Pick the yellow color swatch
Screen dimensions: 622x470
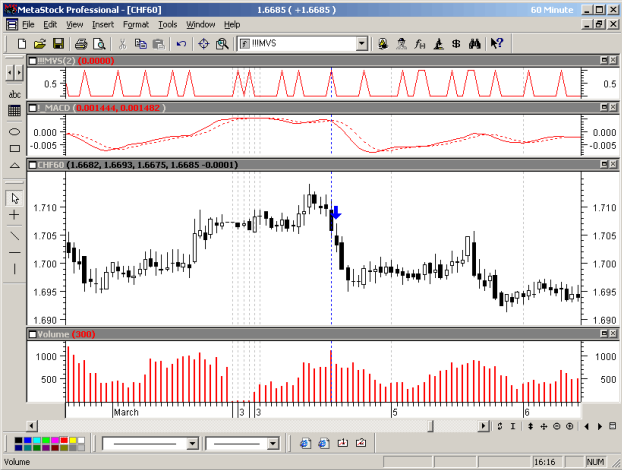tap(73, 440)
